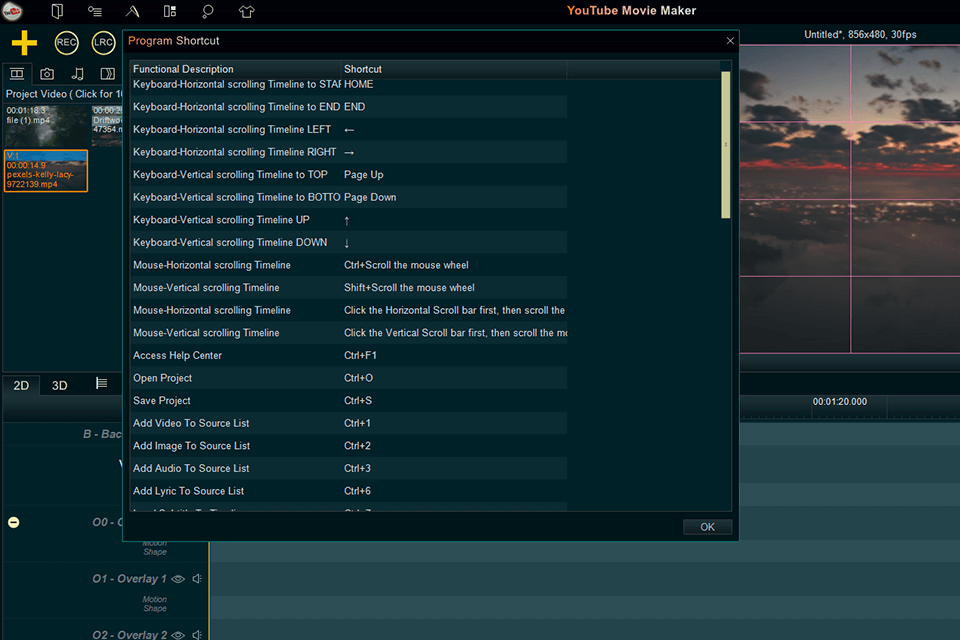
Task: Close the Program Shortcut dialog
Action: point(730,40)
